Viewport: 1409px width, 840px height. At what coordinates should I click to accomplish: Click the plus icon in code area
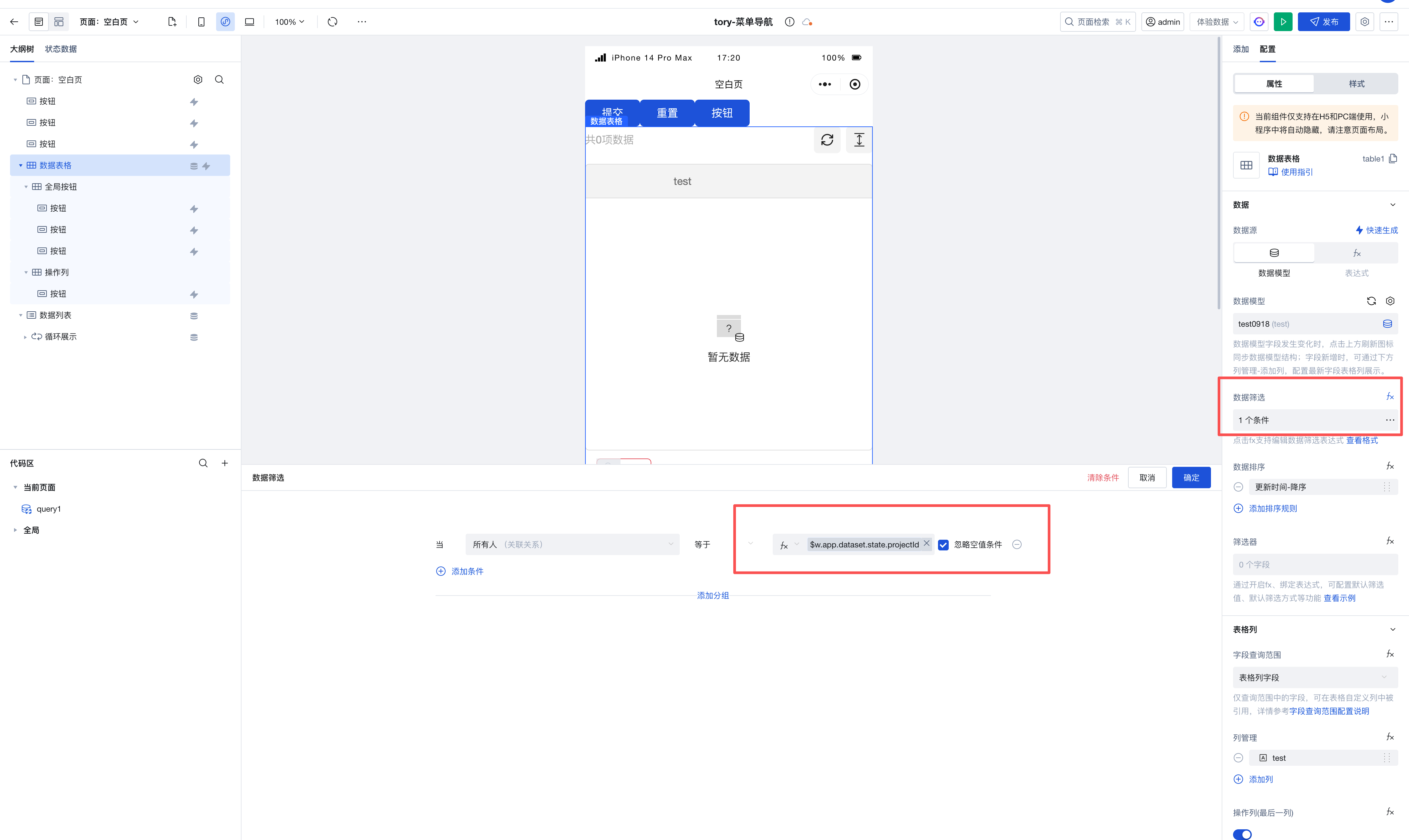pyautogui.click(x=225, y=463)
